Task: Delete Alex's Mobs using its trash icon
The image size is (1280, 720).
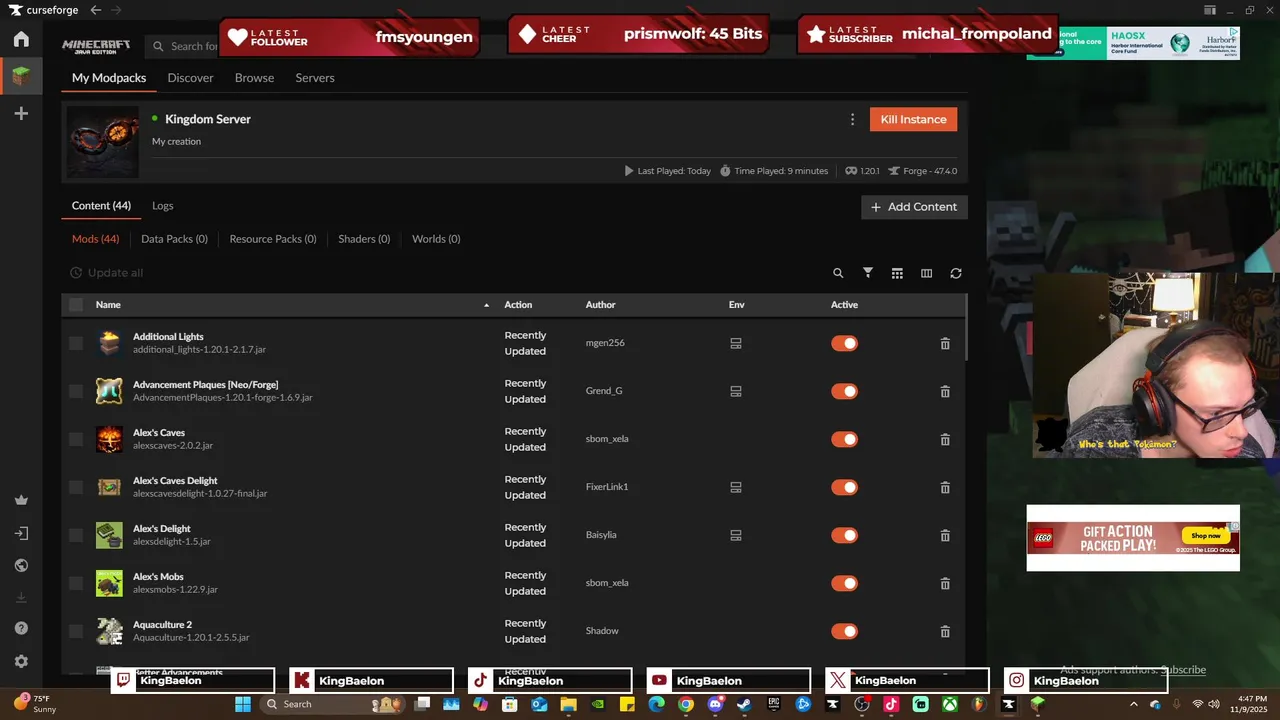Action: [945, 583]
